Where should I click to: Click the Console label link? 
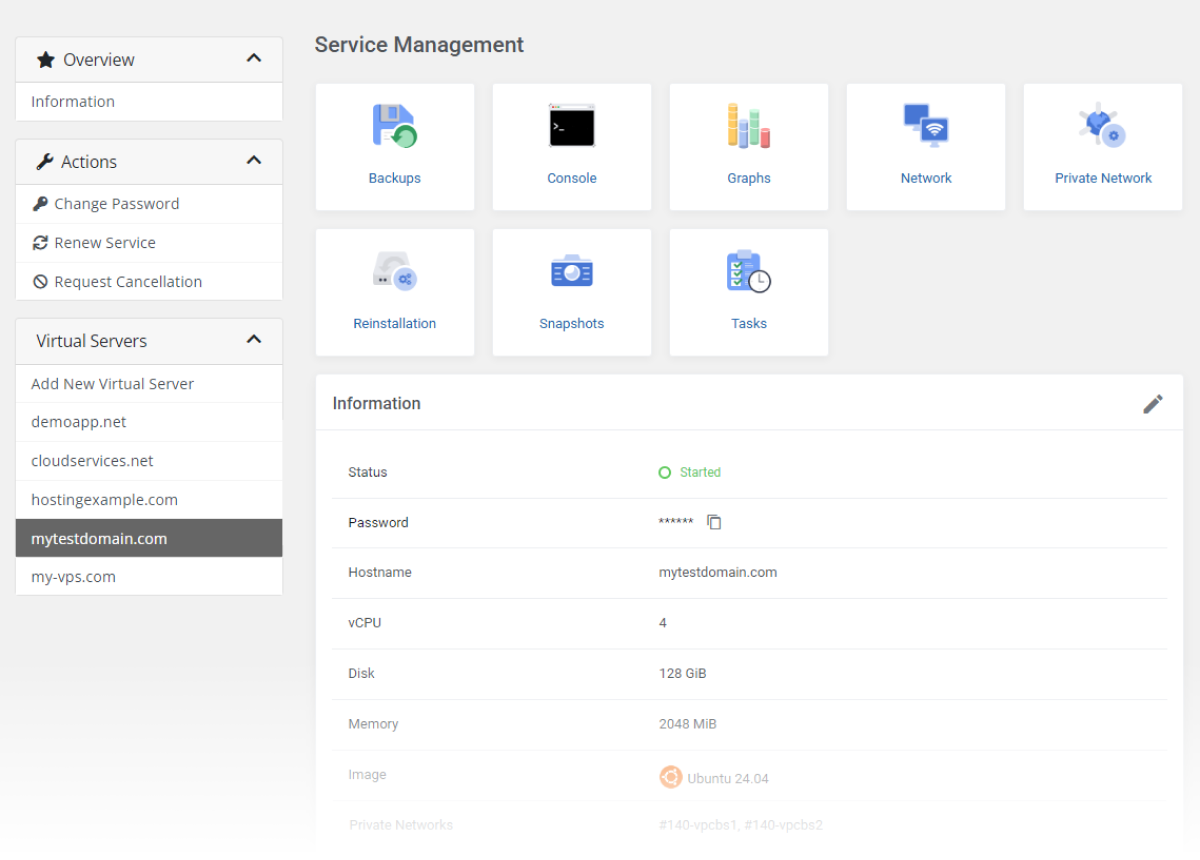(x=572, y=178)
